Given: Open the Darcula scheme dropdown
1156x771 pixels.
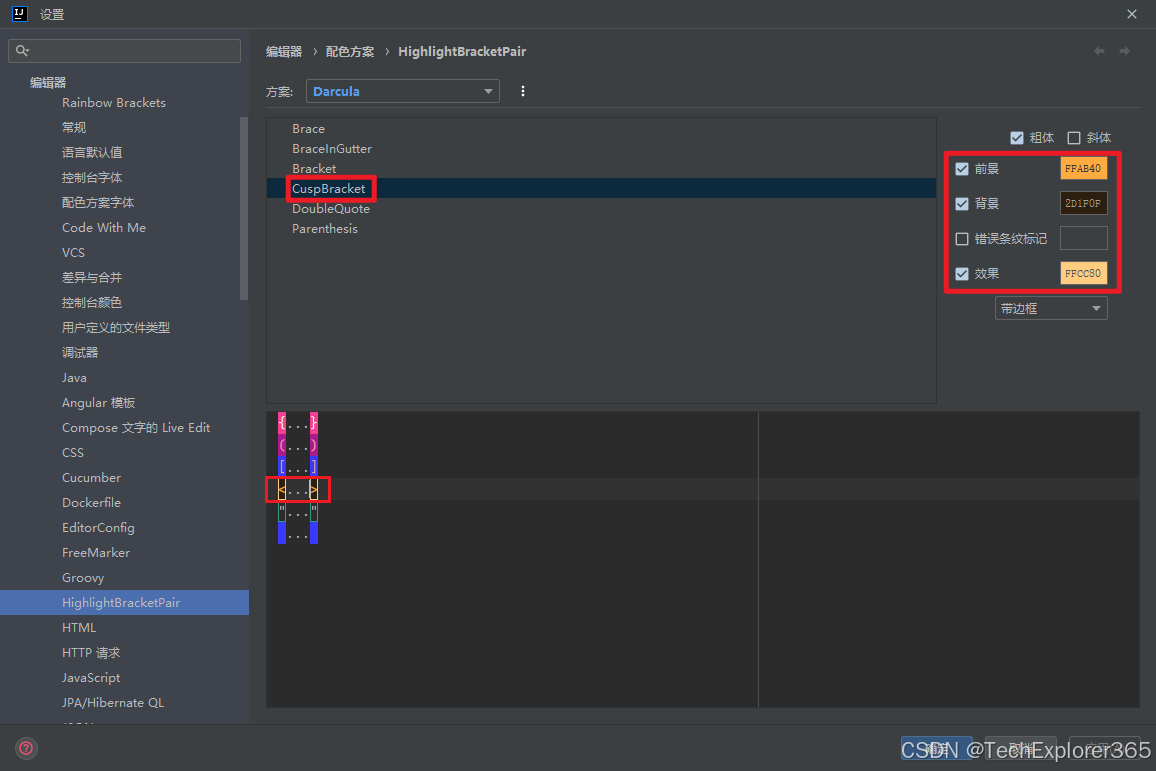Looking at the screenshot, I should pos(403,91).
